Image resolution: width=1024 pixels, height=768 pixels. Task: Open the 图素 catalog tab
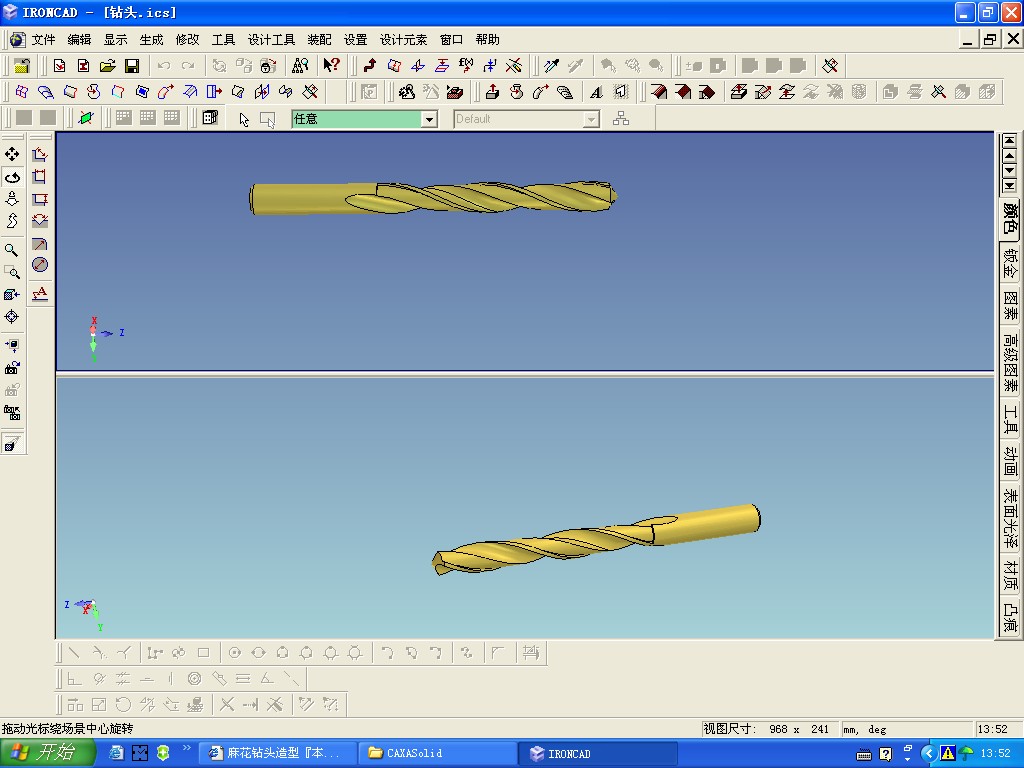[1010, 306]
